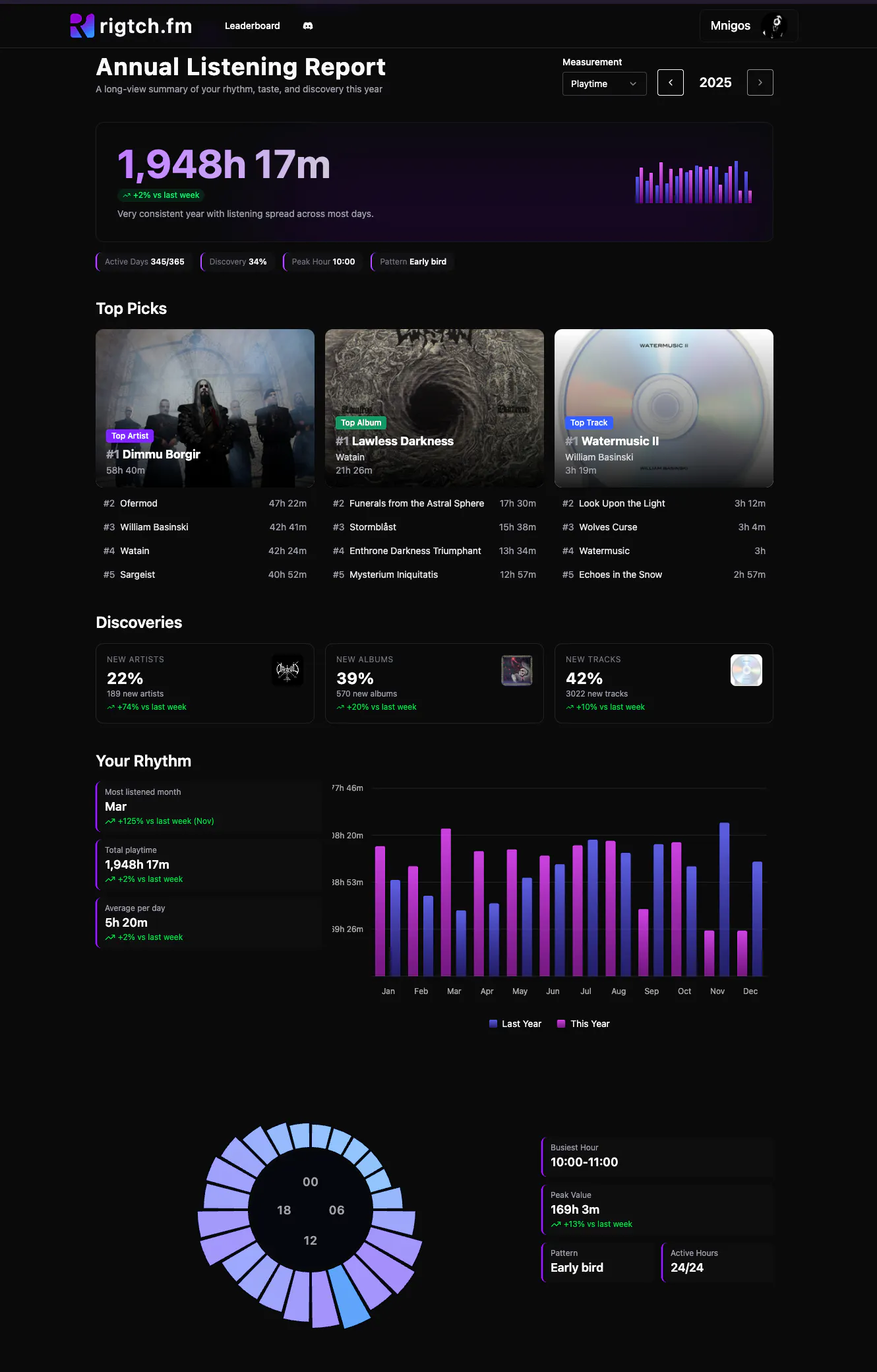Open the Playtime measurement dropdown
This screenshot has height=1372, width=877.
coord(604,84)
